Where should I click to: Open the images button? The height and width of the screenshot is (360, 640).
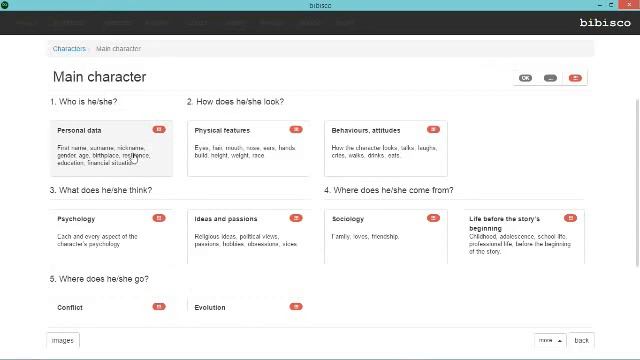point(63,340)
